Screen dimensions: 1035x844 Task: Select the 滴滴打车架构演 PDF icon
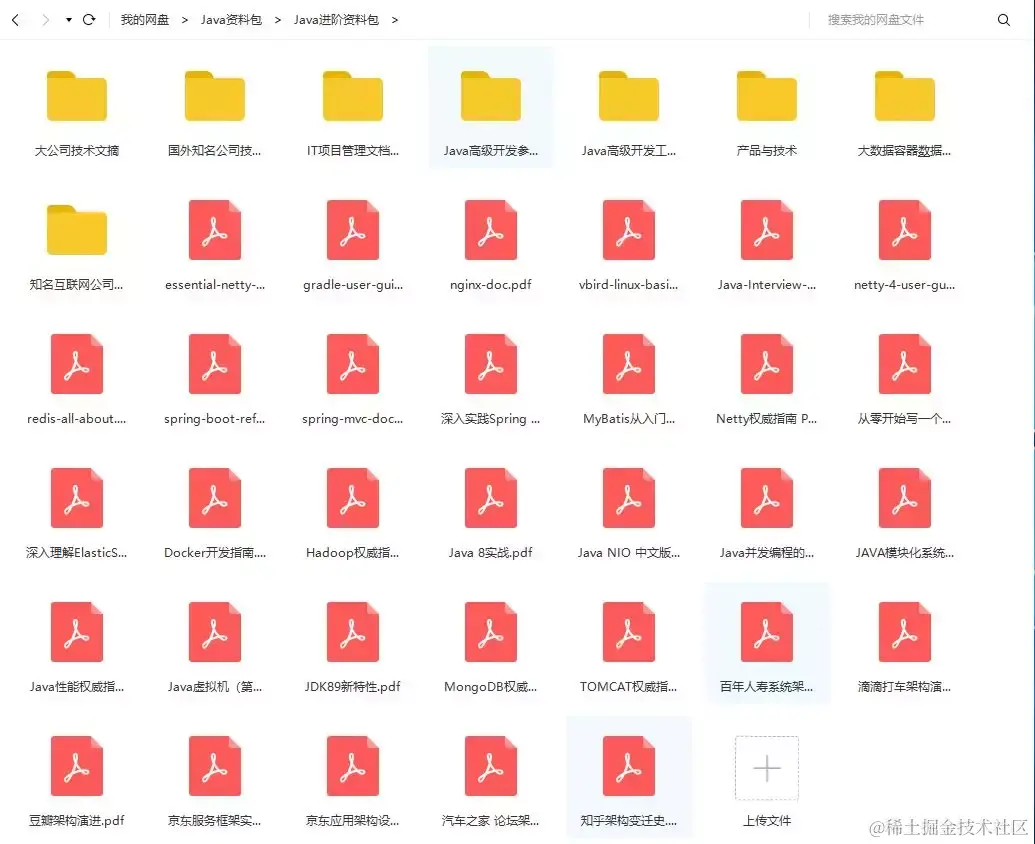904,631
